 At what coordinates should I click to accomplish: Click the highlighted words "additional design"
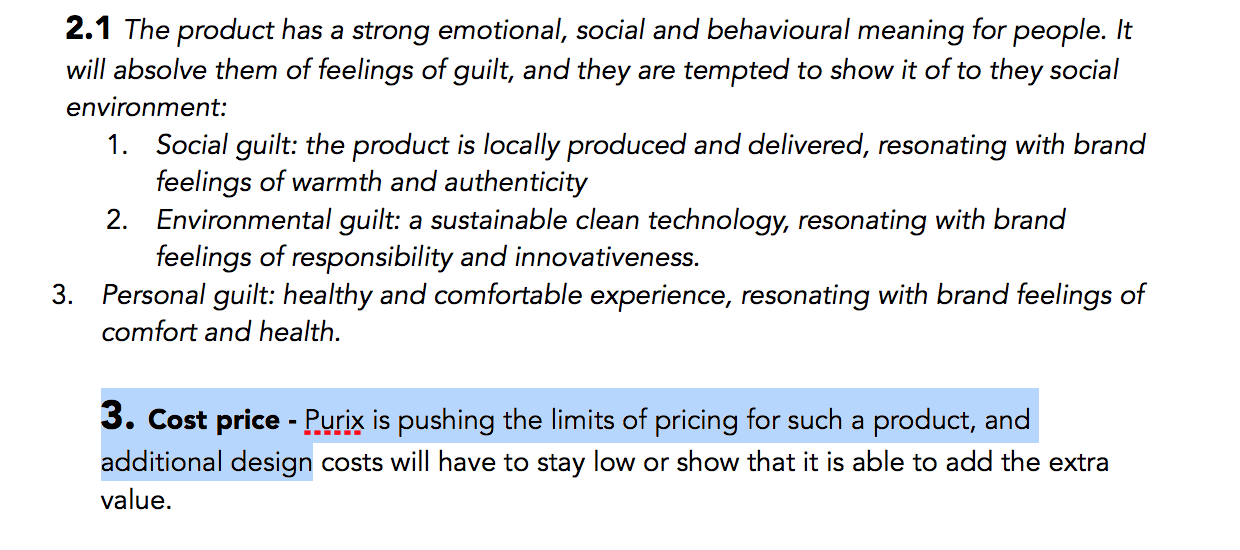[x=206, y=463]
